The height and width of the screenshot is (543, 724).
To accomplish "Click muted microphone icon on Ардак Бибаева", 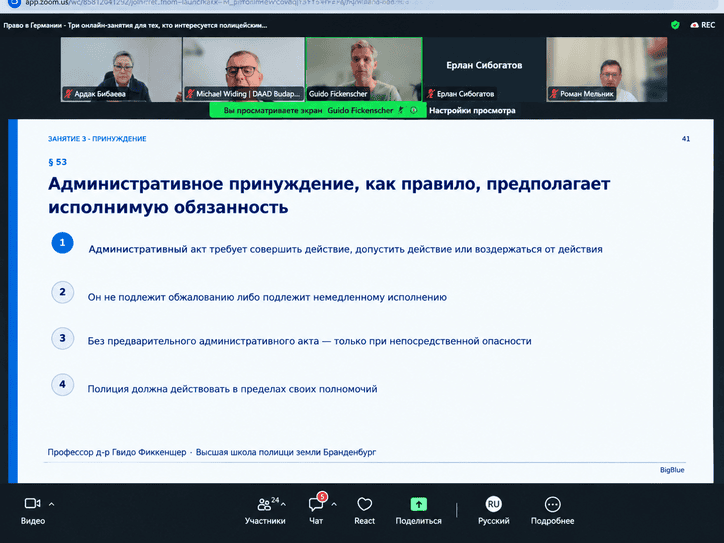I will 69,94.
